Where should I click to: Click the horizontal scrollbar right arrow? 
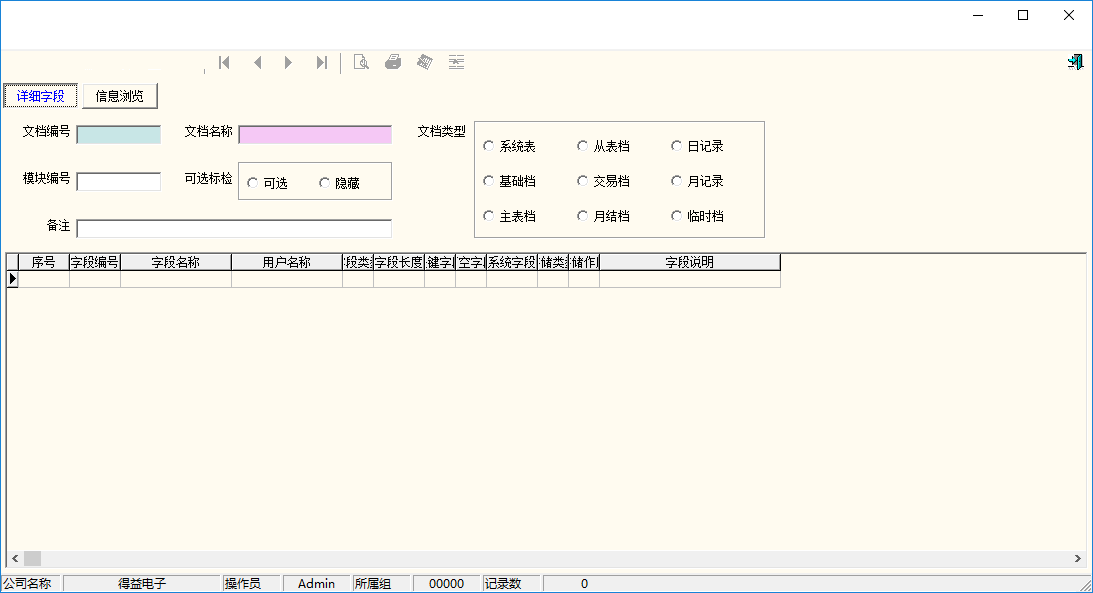[x=1078, y=558]
